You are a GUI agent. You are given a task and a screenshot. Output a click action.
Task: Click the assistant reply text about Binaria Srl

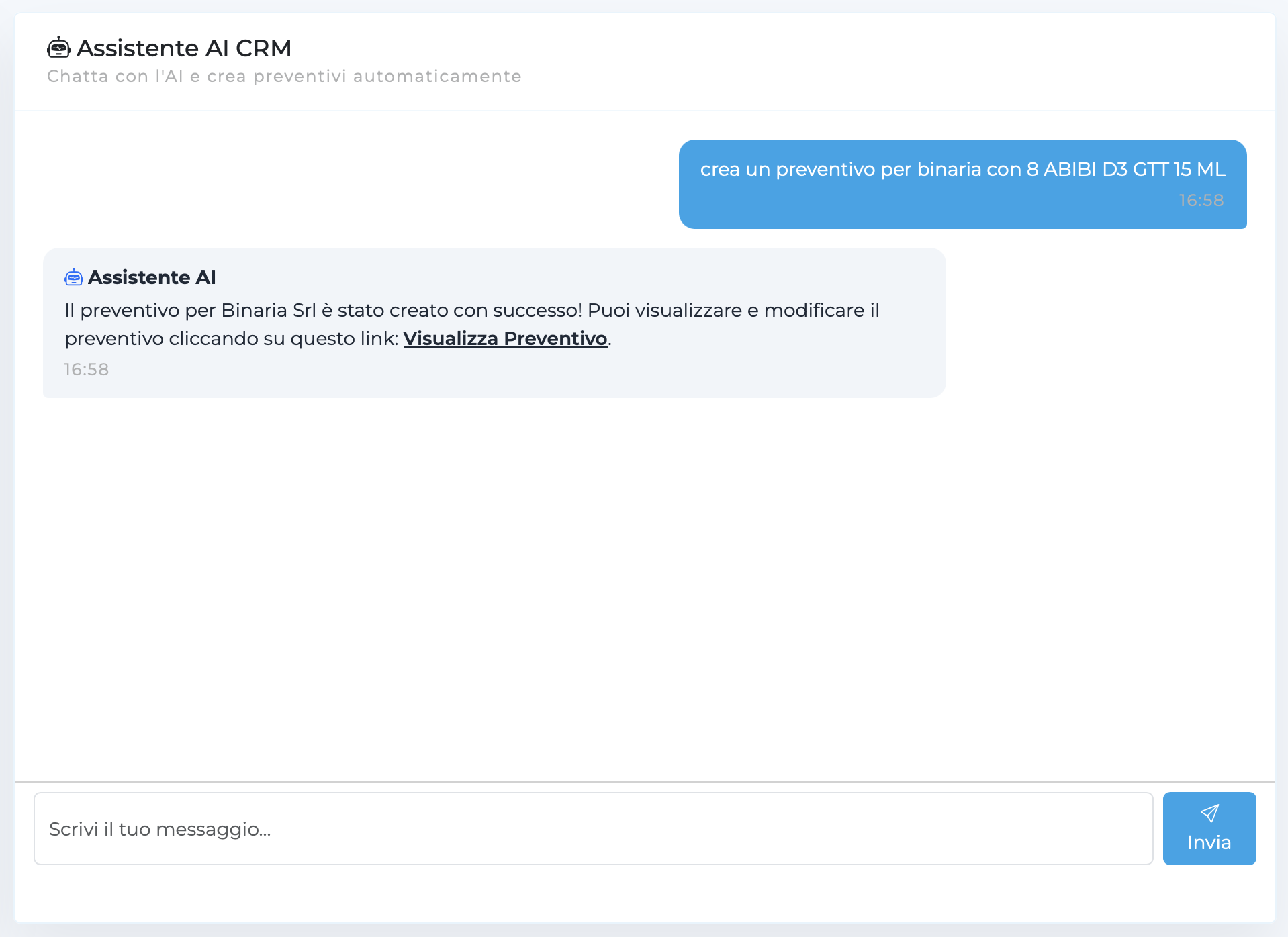[472, 324]
